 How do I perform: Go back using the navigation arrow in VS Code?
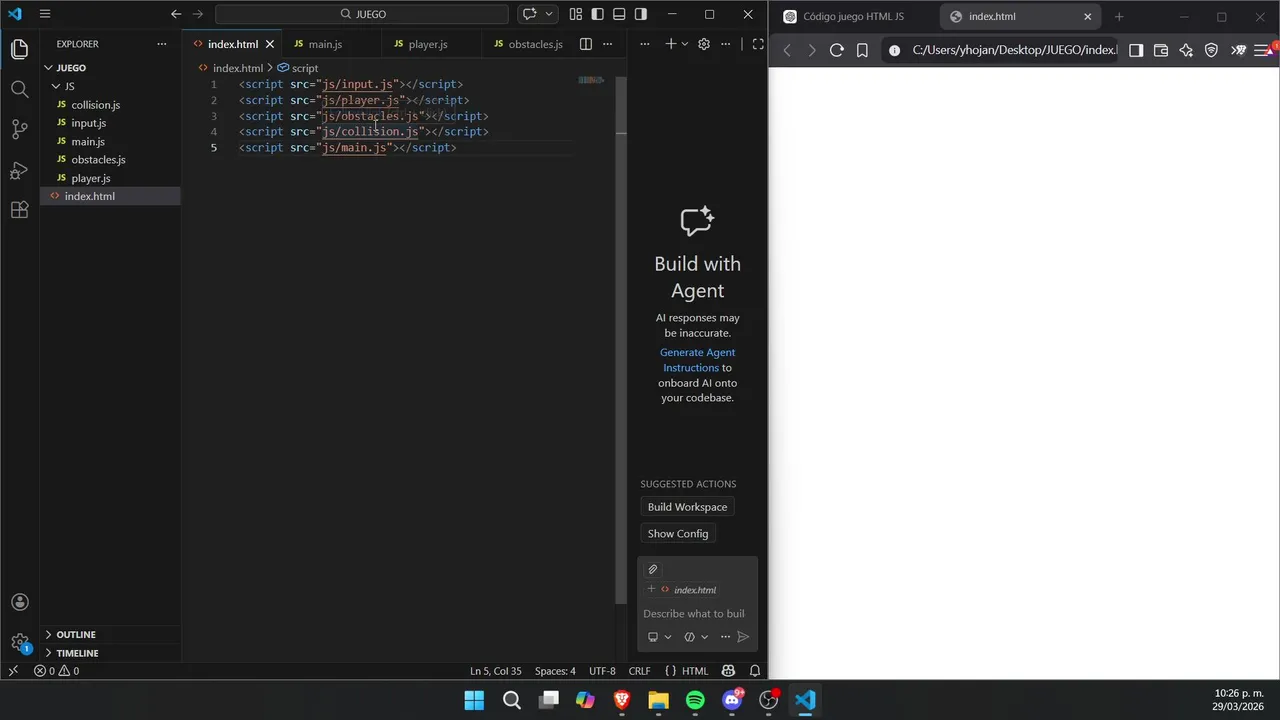176,14
